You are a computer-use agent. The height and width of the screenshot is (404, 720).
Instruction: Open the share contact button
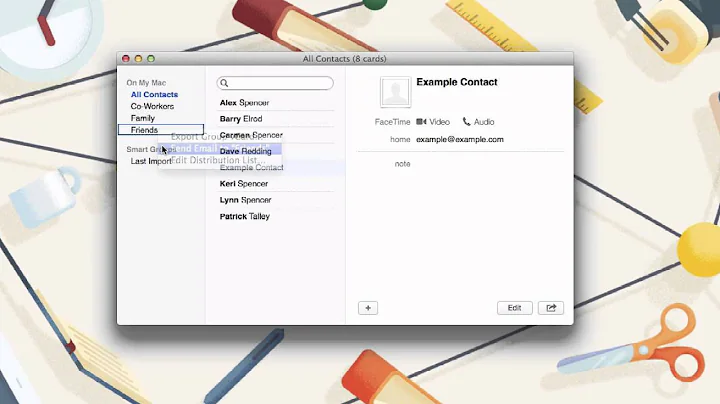point(551,308)
